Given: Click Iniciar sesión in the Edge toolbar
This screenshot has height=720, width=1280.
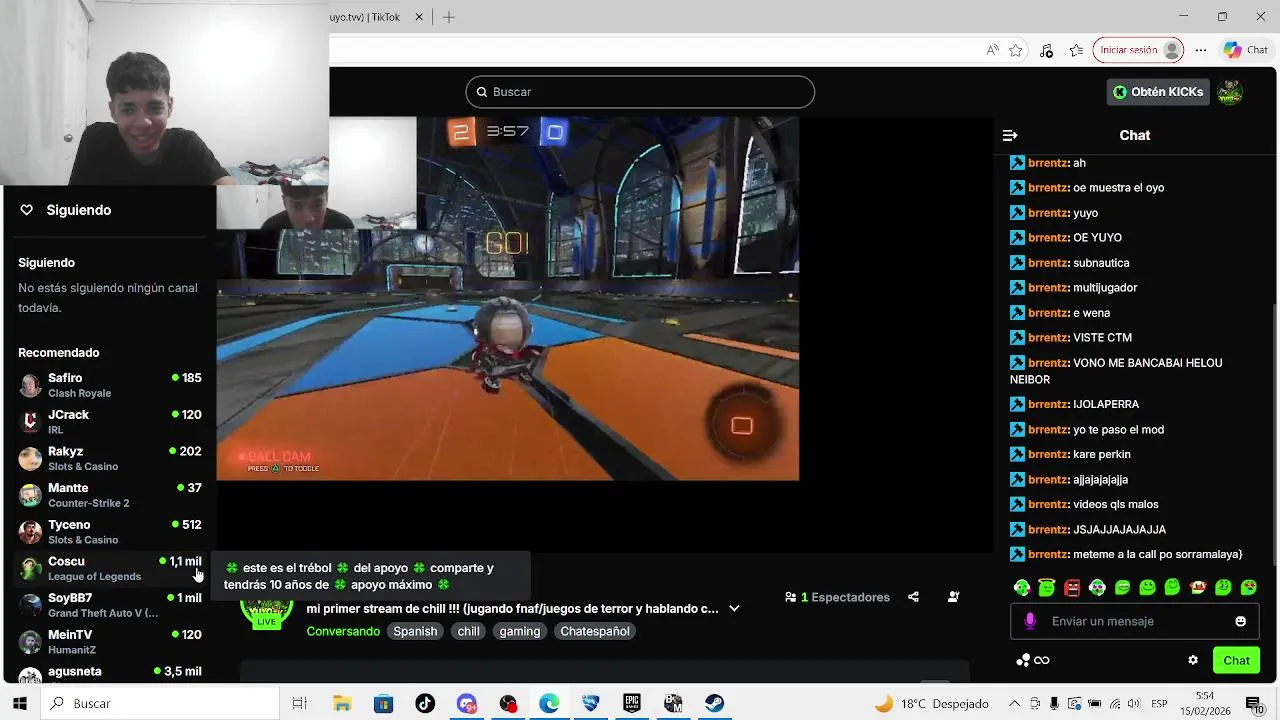Looking at the screenshot, I should pyautogui.click(x=1138, y=50).
